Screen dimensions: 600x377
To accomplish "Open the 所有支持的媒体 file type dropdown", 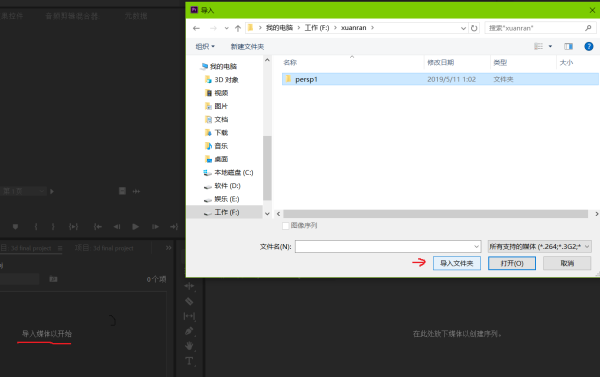I will 540,246.
